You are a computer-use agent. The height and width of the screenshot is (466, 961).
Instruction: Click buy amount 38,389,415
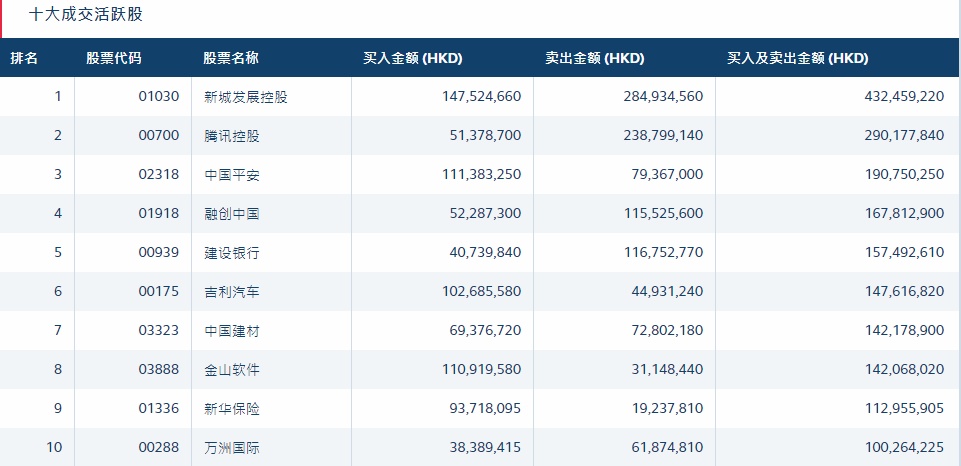click(485, 447)
